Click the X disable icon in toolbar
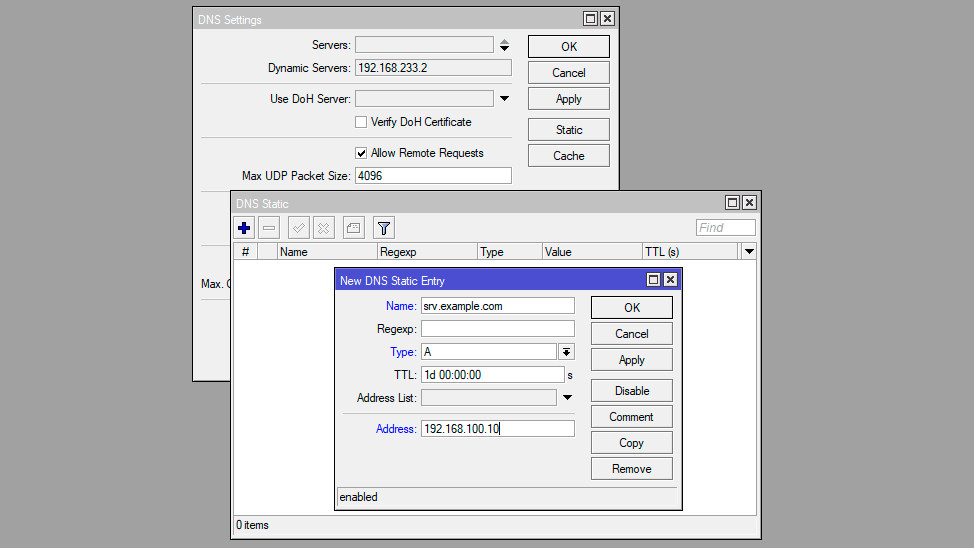This screenshot has height=548, width=974. click(x=323, y=228)
